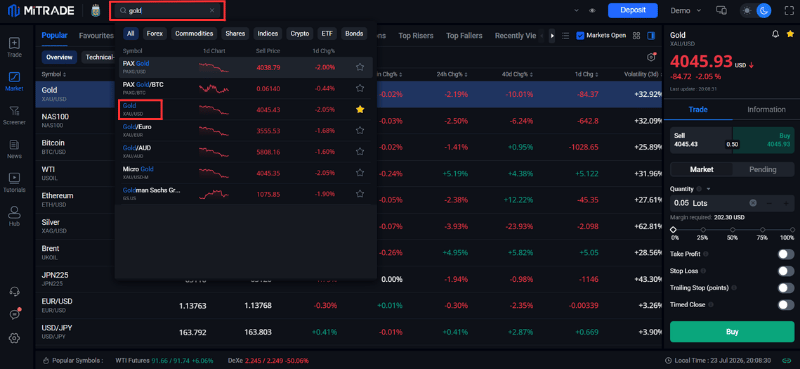Click the 50% mark on margin slider
Screen dimensions: 800x369
coord(733,230)
